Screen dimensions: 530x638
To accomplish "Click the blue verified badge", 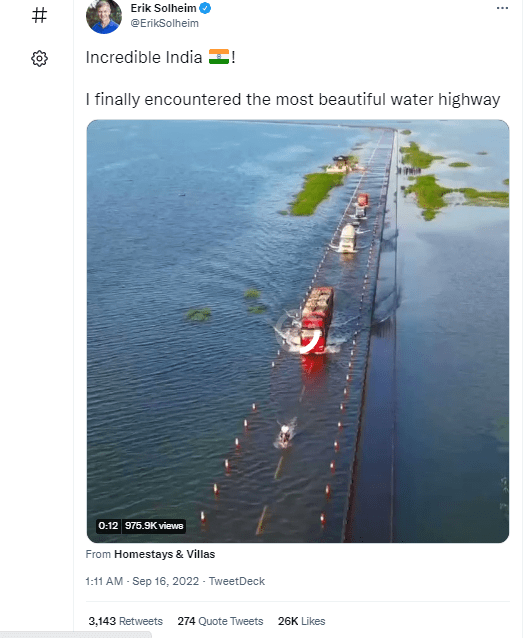I will tap(205, 8).
